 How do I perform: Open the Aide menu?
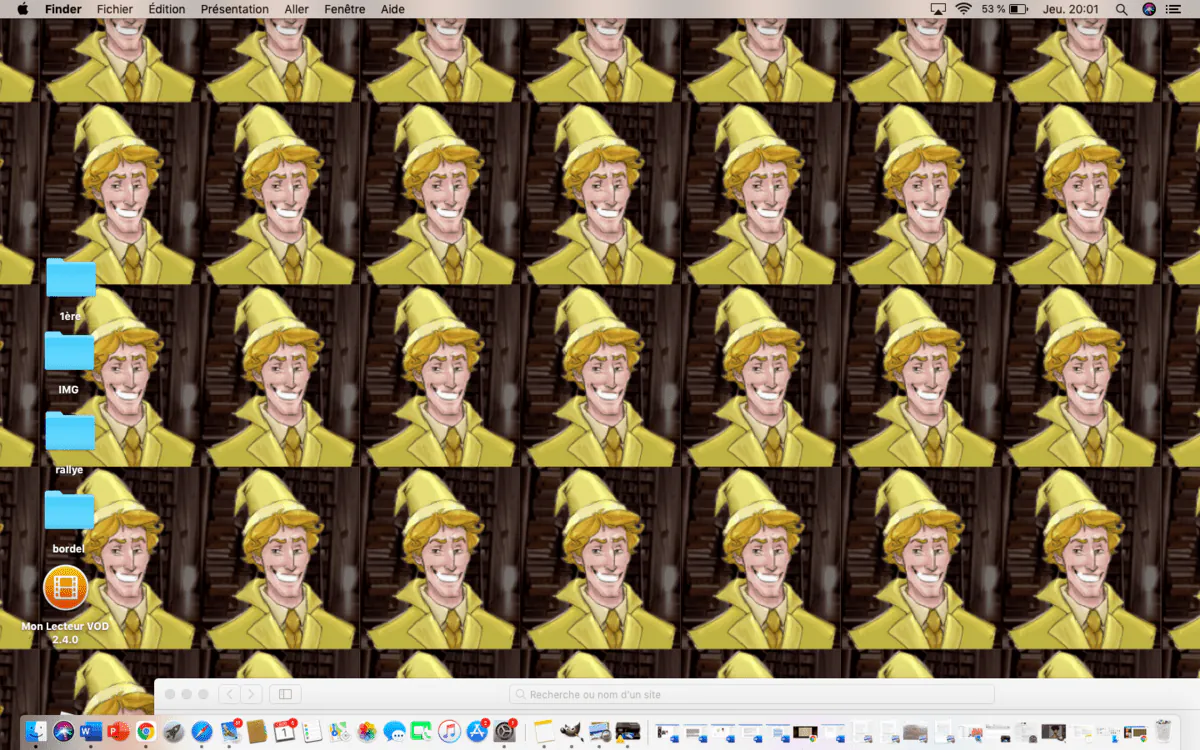393,9
